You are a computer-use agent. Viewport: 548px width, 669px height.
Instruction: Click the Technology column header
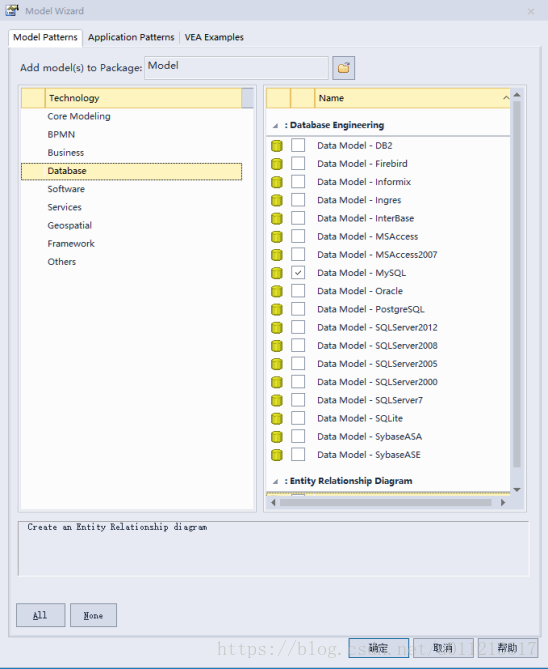[x=143, y=98]
